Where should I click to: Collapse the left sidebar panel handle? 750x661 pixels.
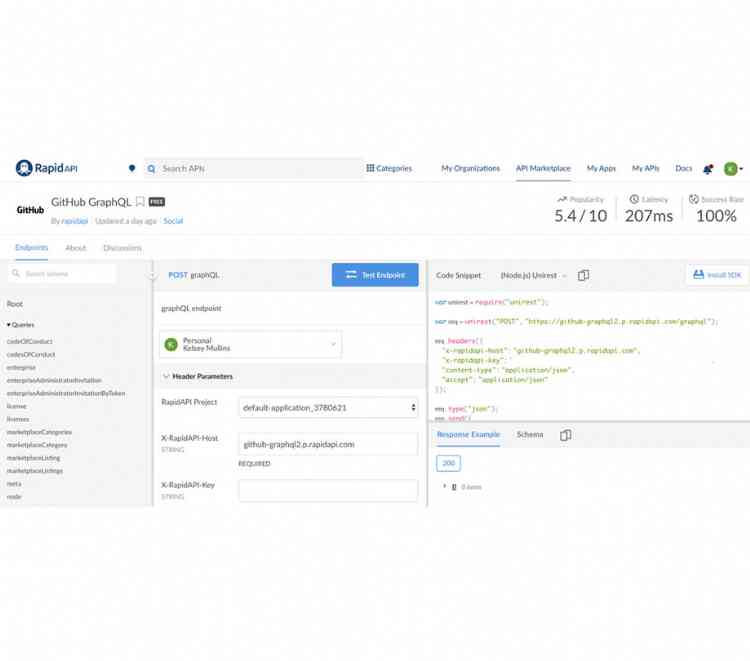click(152, 275)
